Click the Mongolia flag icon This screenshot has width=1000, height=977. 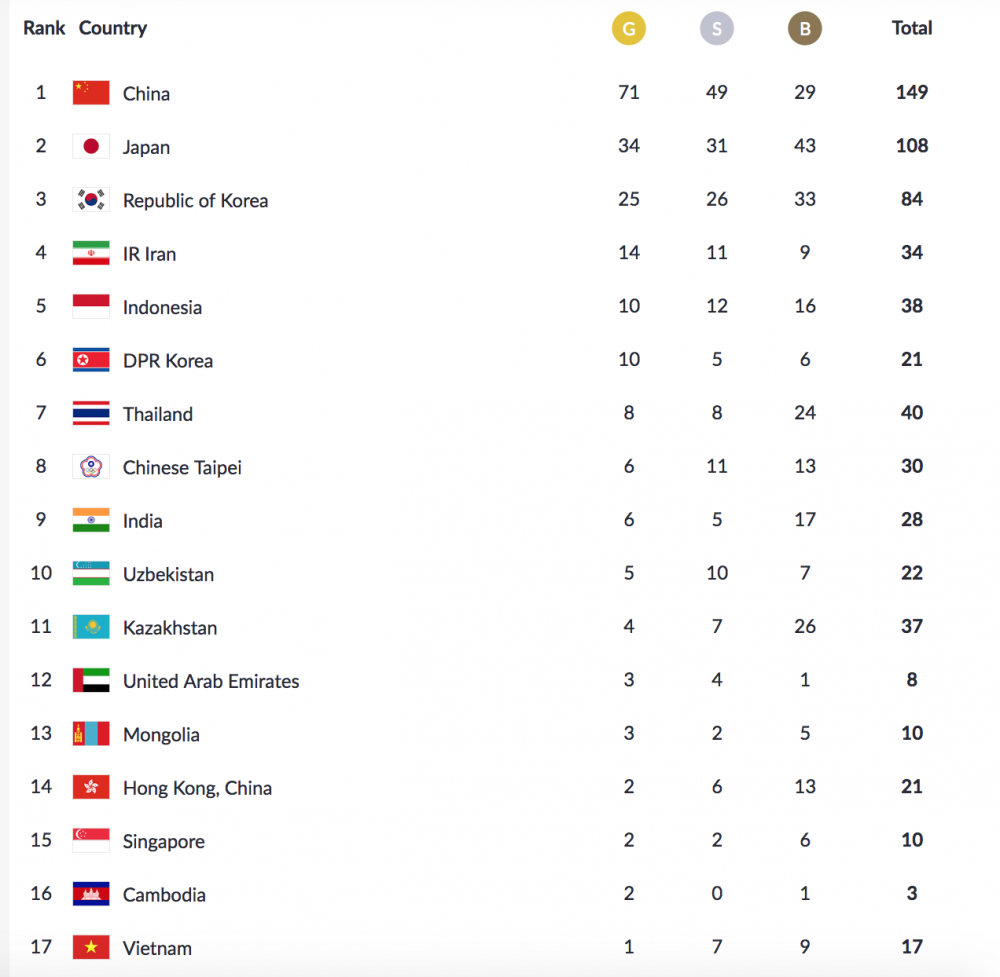pos(91,734)
